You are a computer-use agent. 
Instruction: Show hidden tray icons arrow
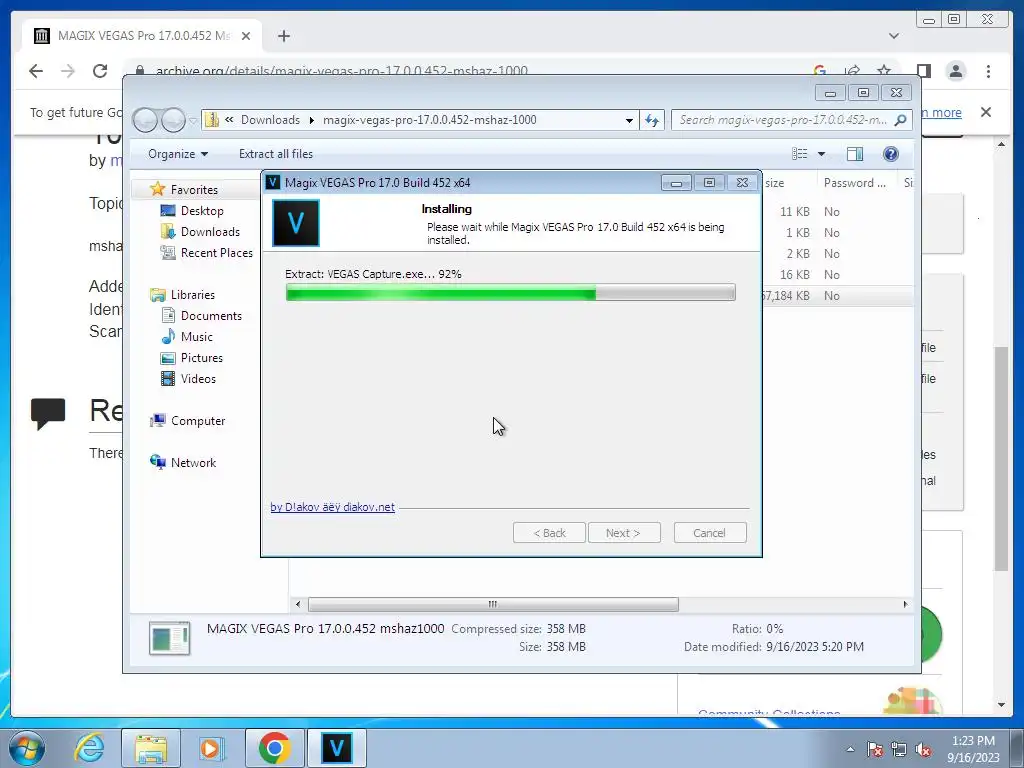[x=850, y=750]
